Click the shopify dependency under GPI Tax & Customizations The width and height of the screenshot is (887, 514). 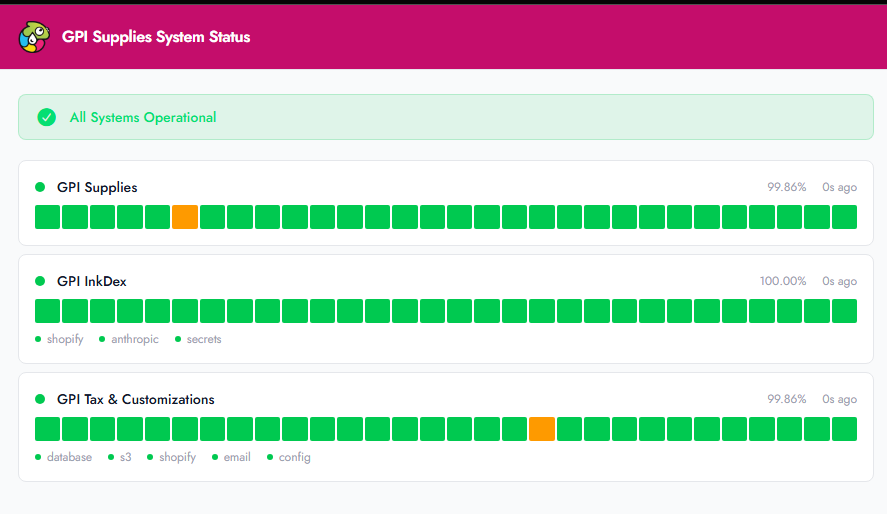click(x=178, y=457)
